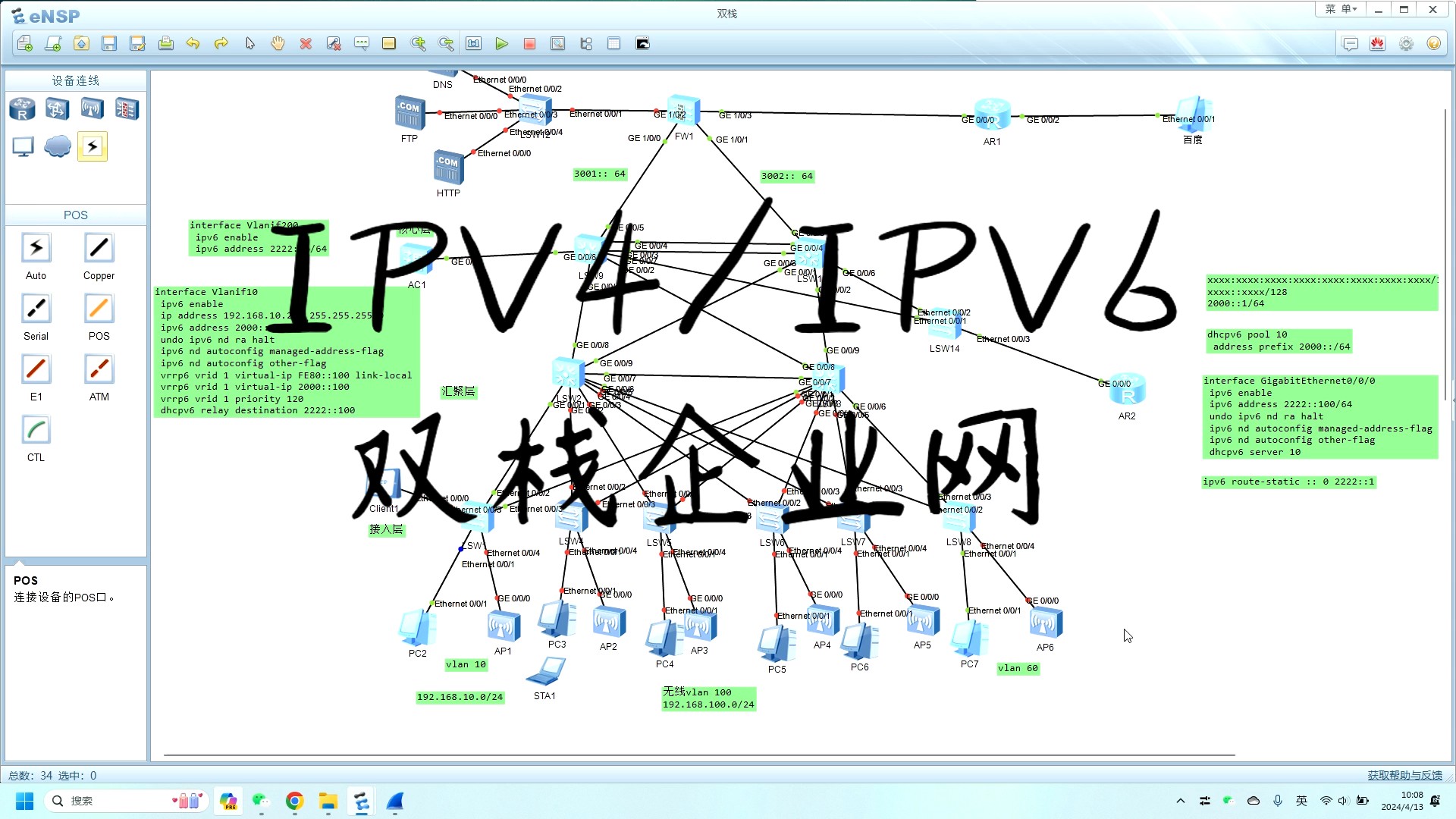Select the Firewall device category
This screenshot has height=819, width=1456.
pos(127,109)
